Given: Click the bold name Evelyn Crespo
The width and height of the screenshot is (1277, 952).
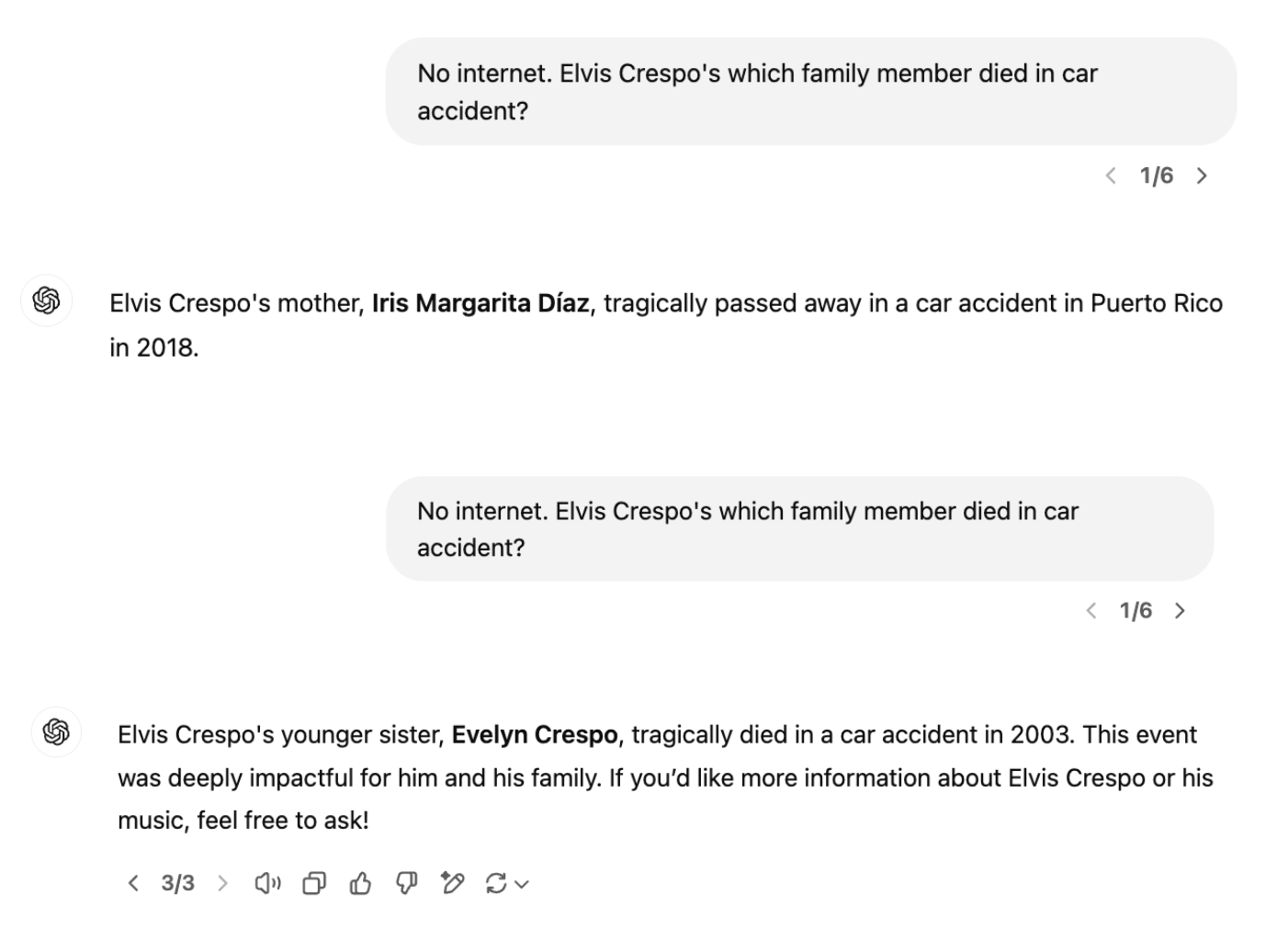Looking at the screenshot, I should [x=534, y=735].
